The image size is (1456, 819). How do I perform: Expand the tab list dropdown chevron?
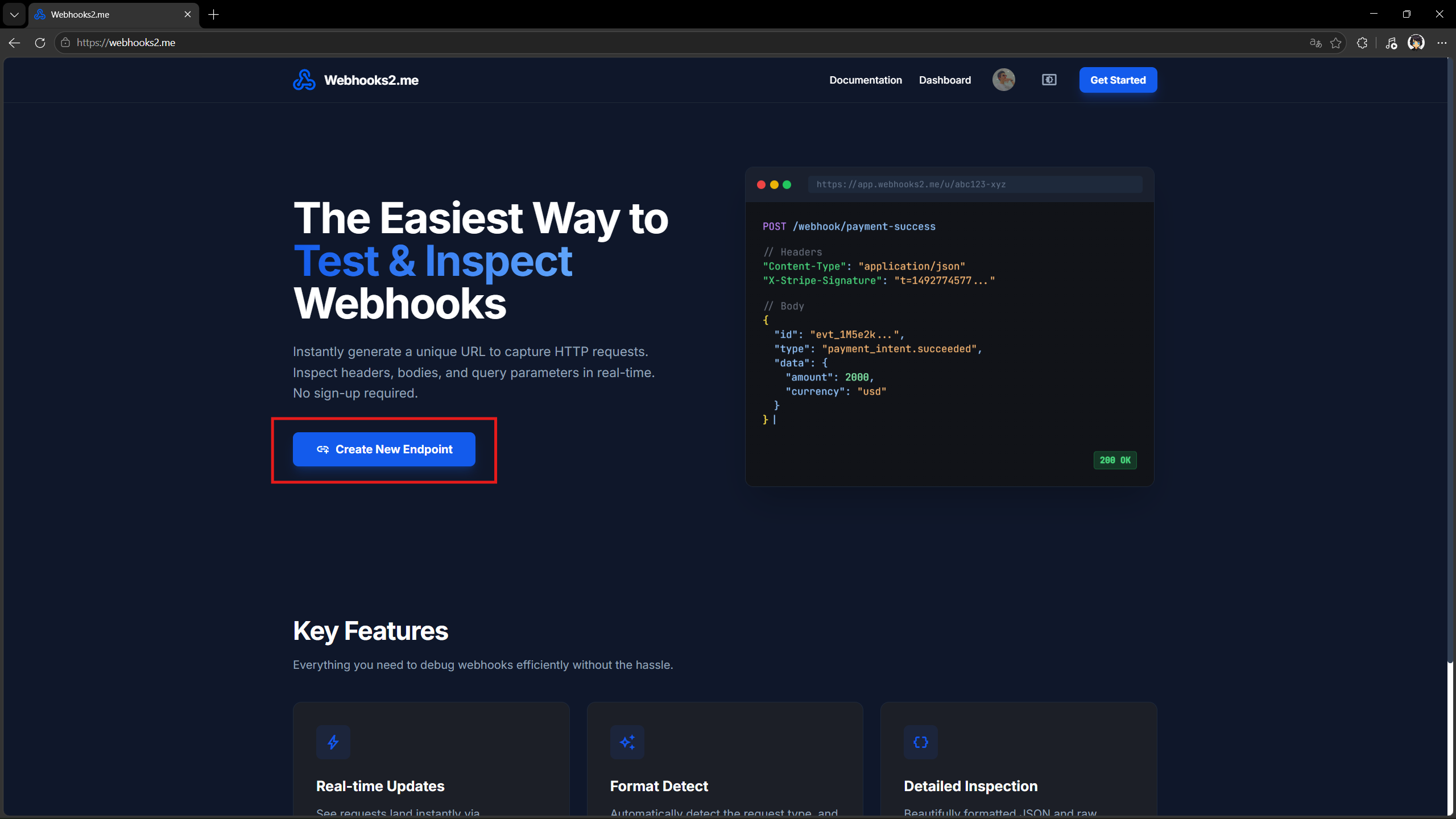coord(14,15)
